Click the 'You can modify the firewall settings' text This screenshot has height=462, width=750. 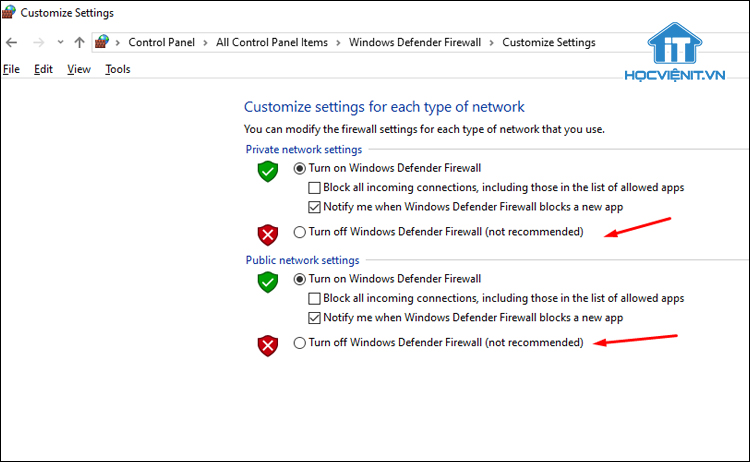424,129
